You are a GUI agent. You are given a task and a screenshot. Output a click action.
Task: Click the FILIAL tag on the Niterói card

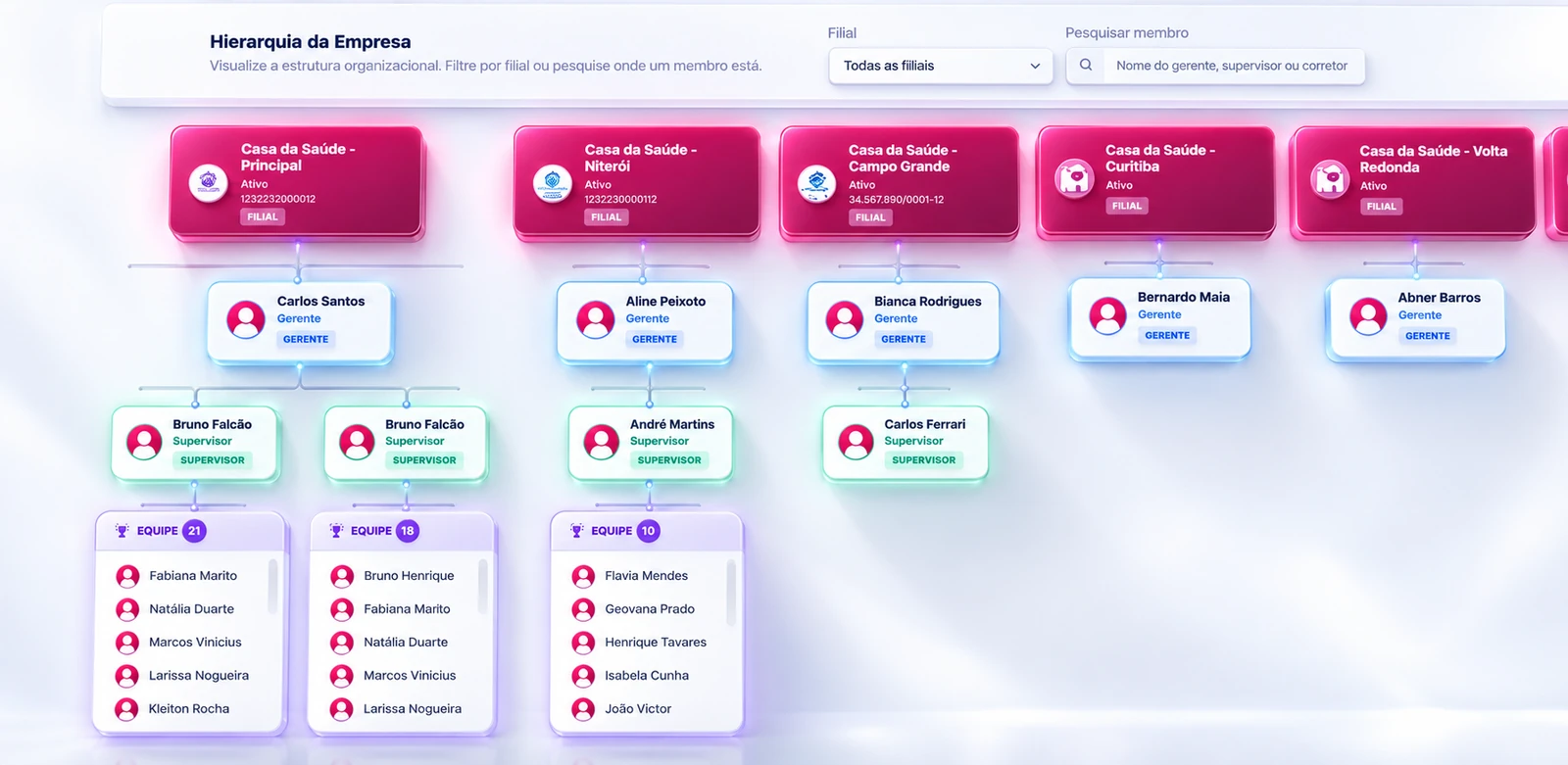(607, 217)
